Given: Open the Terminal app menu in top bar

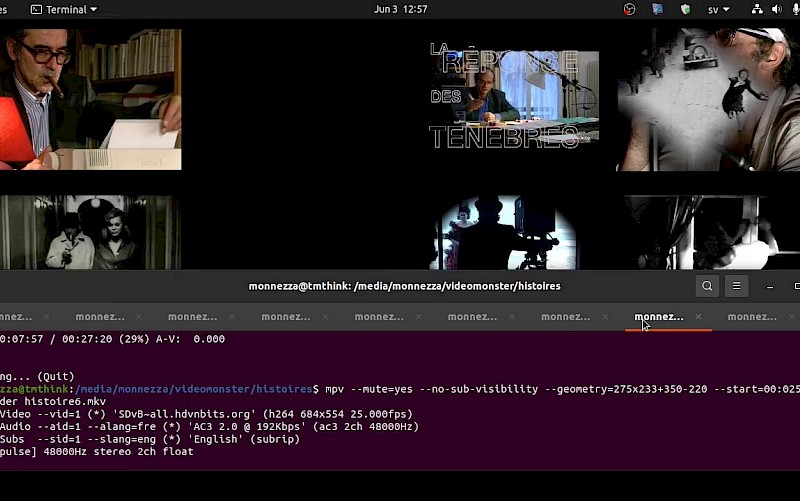Looking at the screenshot, I should (64, 9).
